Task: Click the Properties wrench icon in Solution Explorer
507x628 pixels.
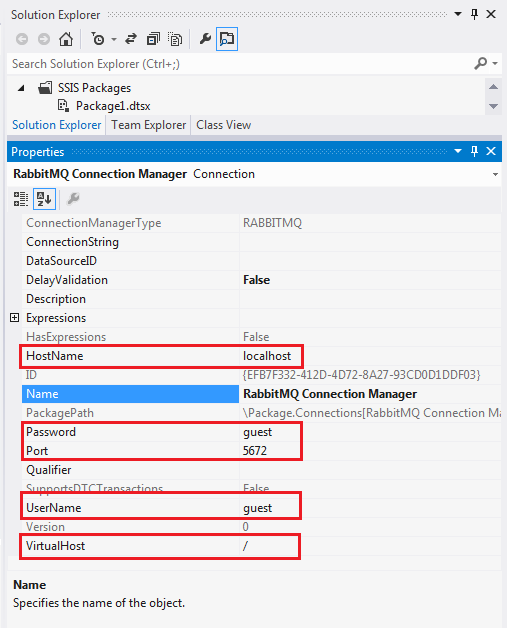Action: coord(205,39)
